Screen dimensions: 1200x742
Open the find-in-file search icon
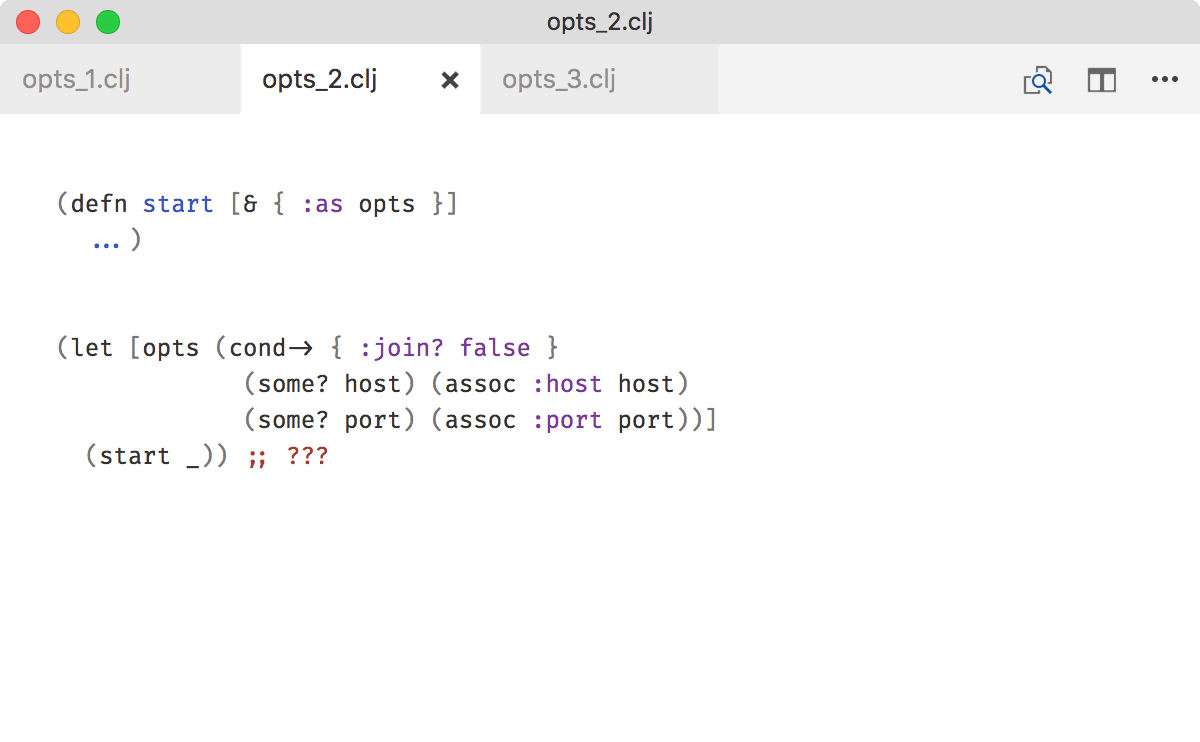pyautogui.click(x=1037, y=80)
